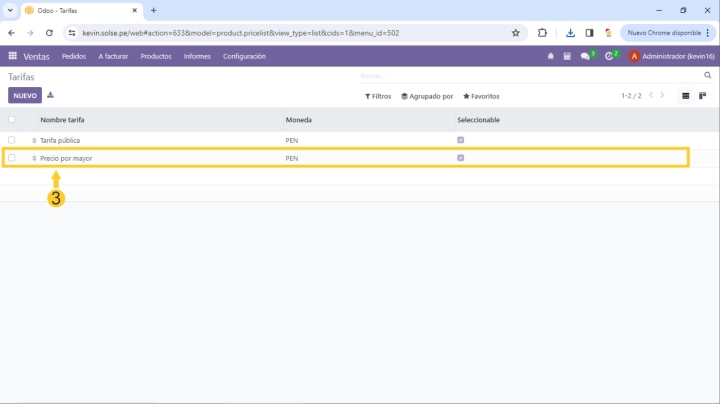This screenshot has width=720, height=404.
Task: Check the Precio por mayor row checkbox
Action: tap(12, 158)
